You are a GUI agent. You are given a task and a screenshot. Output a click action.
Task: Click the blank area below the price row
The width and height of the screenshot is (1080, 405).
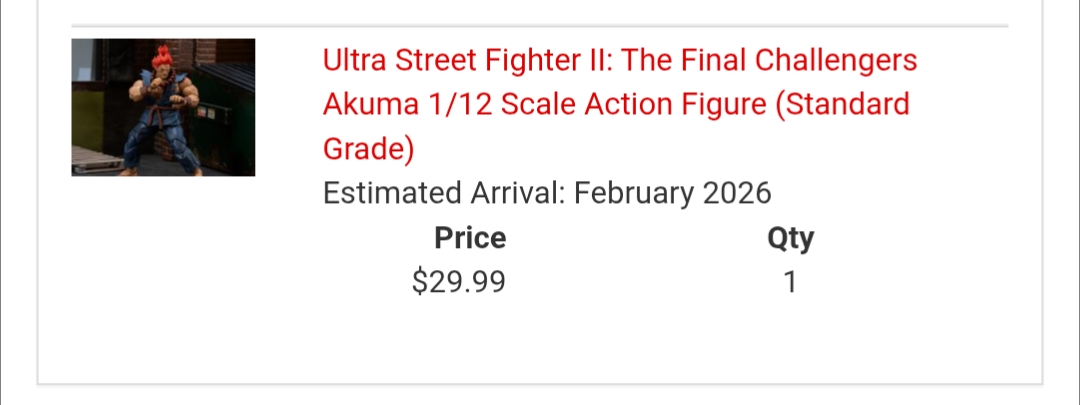[x=540, y=340]
